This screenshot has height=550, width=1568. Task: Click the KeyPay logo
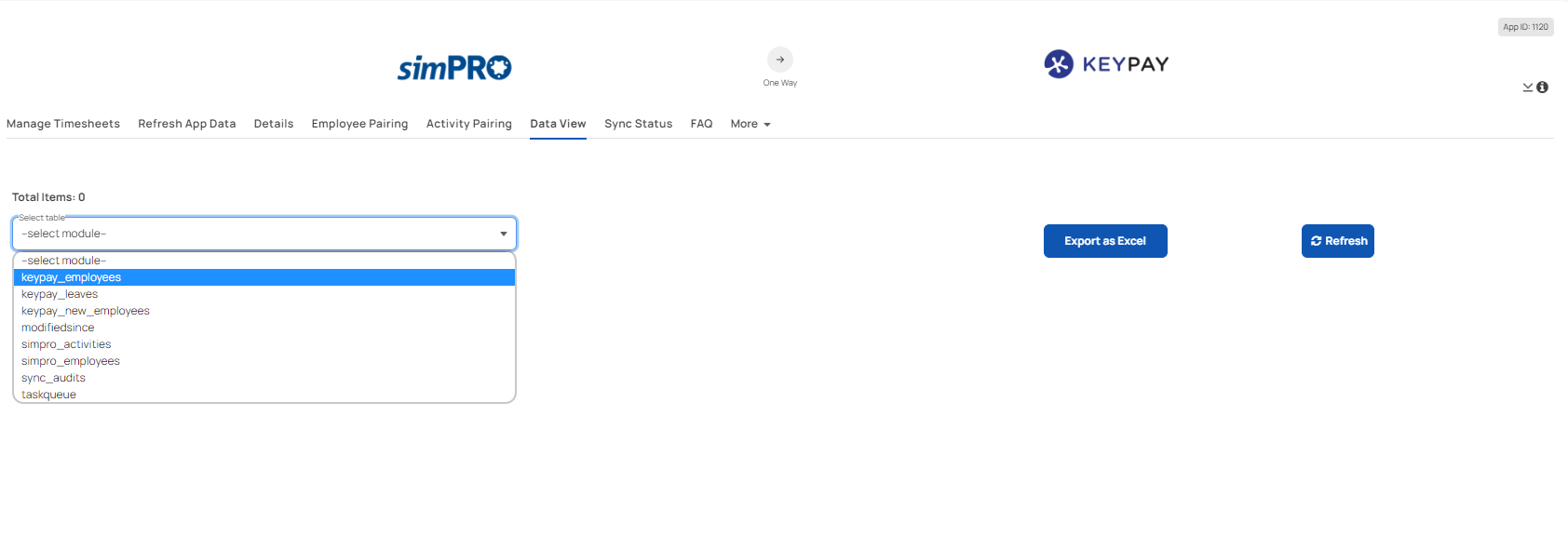(x=1106, y=63)
